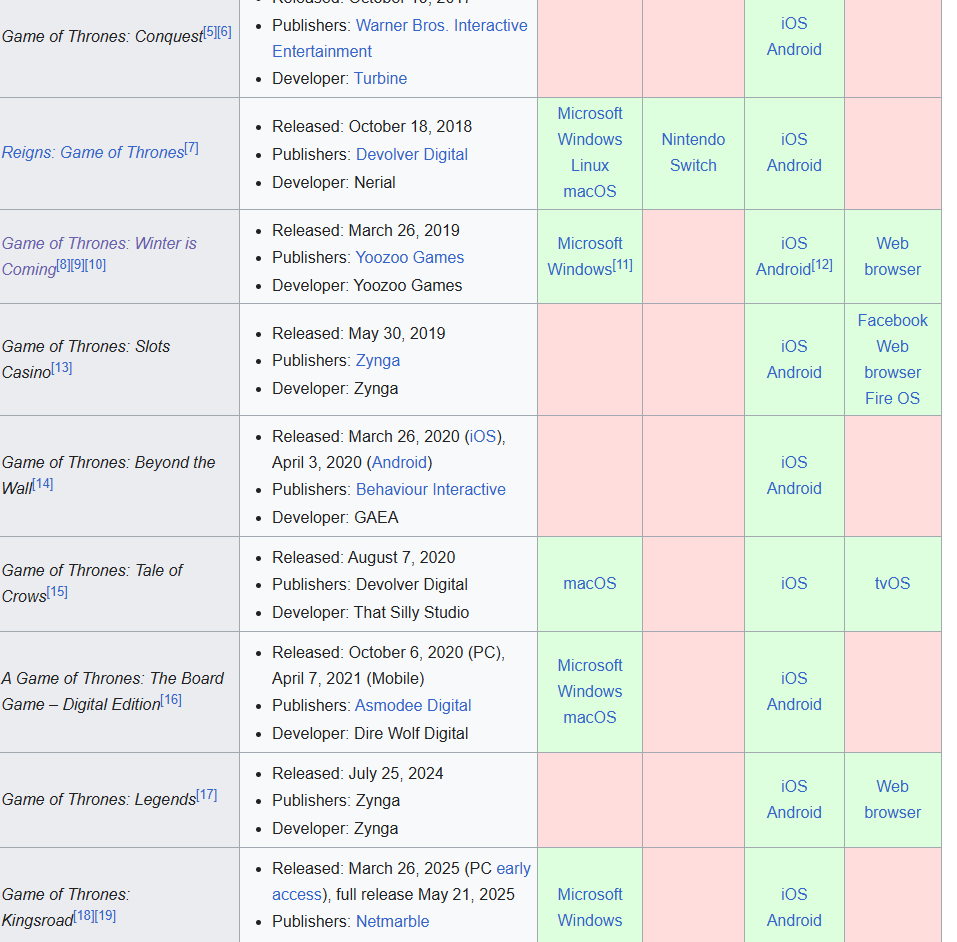Follow the early access link
Screen dimensions: 957x942
pyautogui.click(x=402, y=882)
